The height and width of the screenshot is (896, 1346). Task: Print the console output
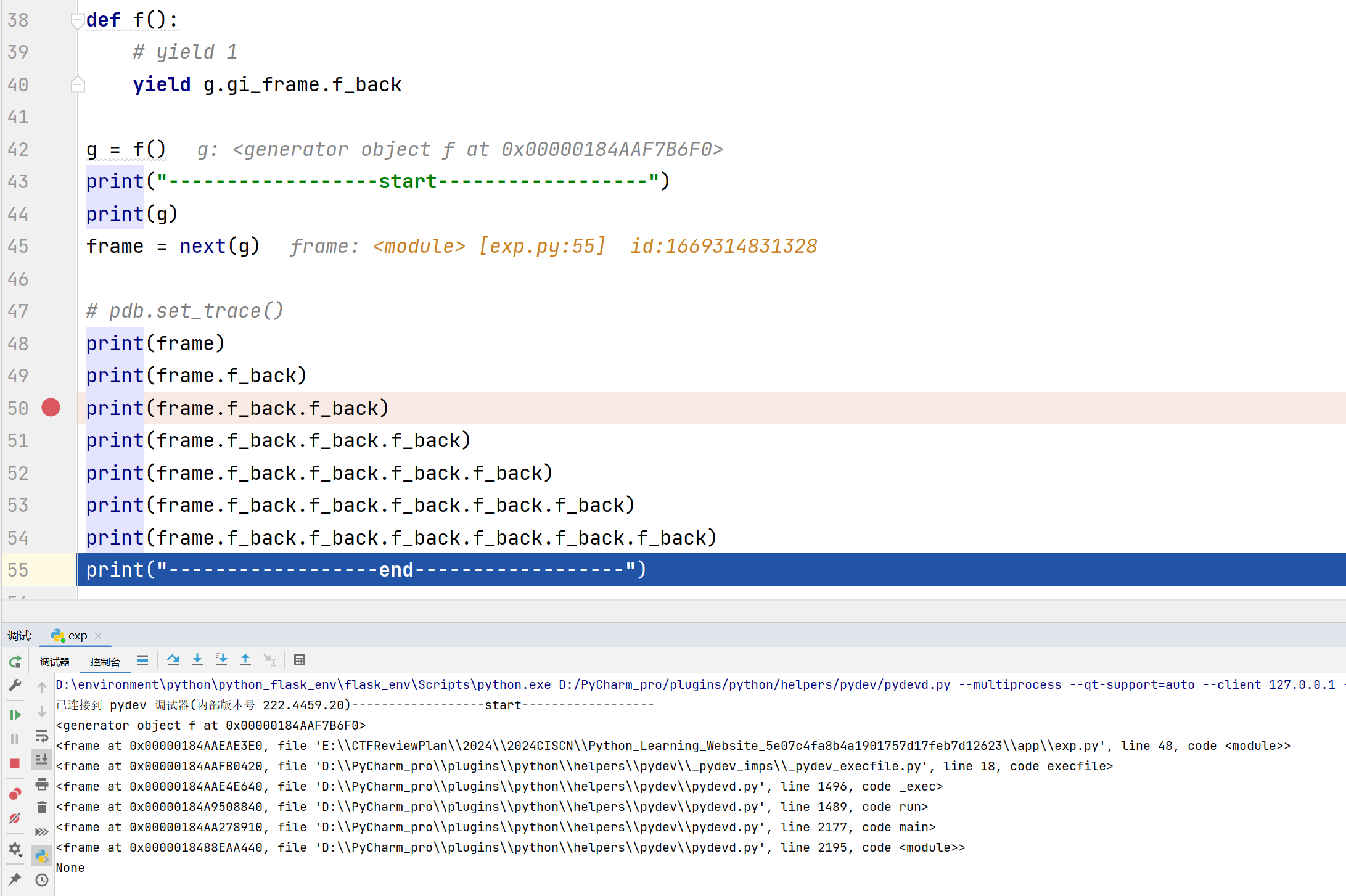coord(42,784)
